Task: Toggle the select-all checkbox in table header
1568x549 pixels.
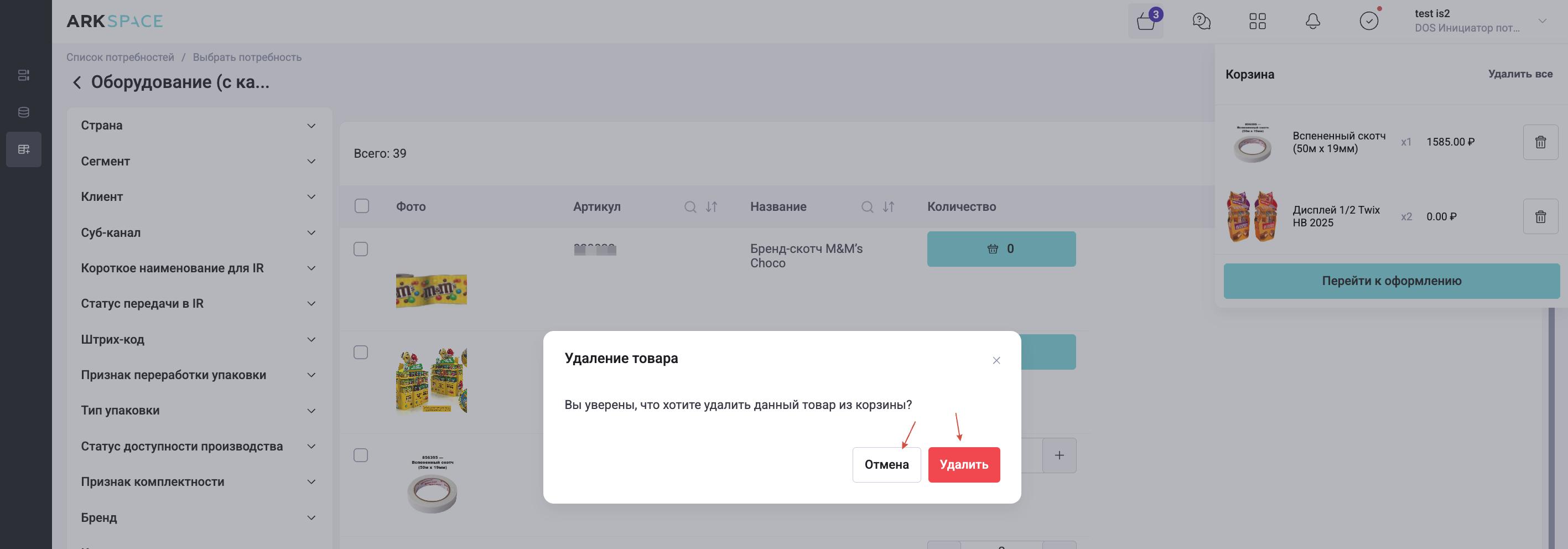Action: coord(361,206)
